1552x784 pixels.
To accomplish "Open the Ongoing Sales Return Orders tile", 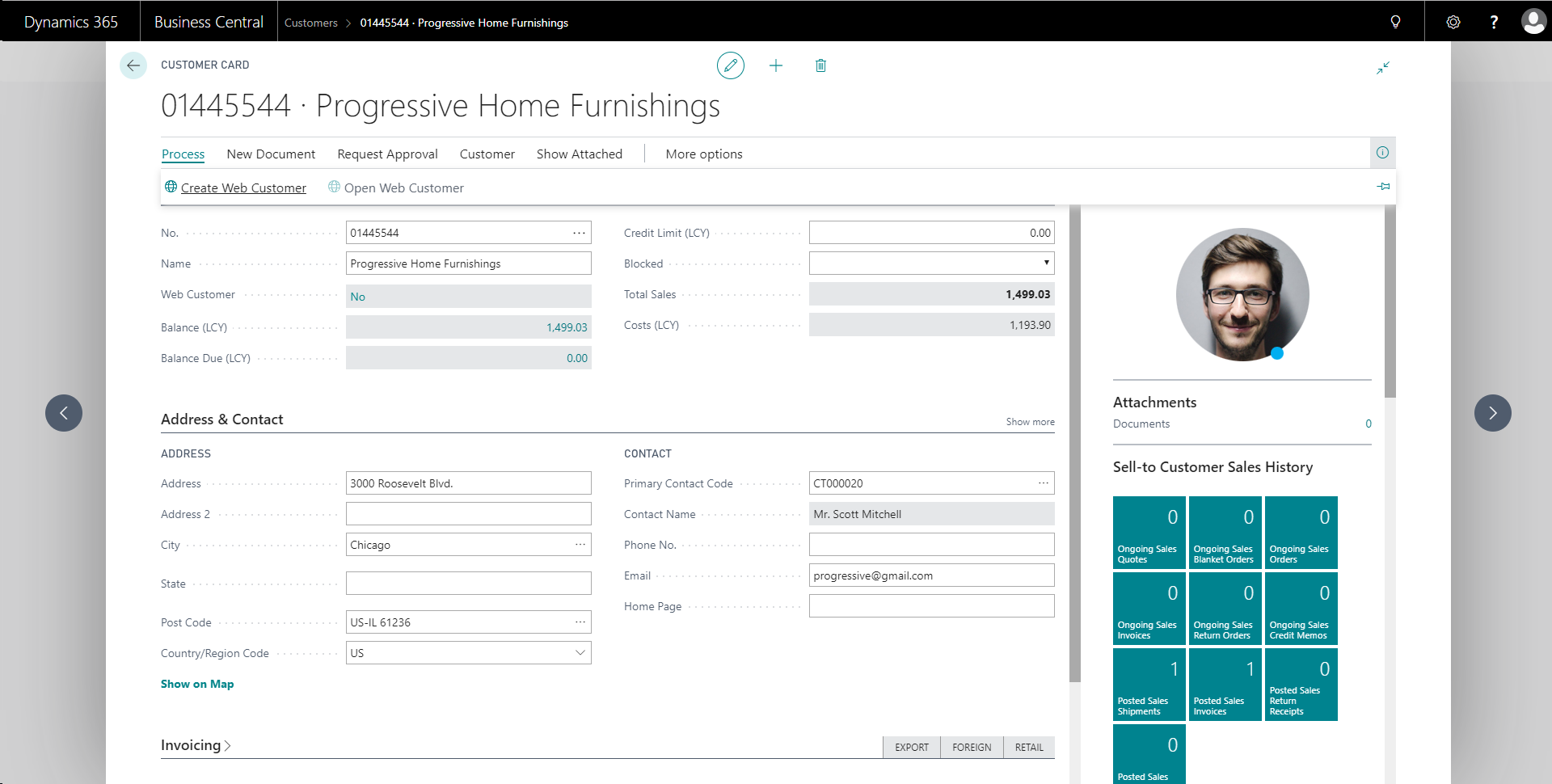I will click(1225, 609).
